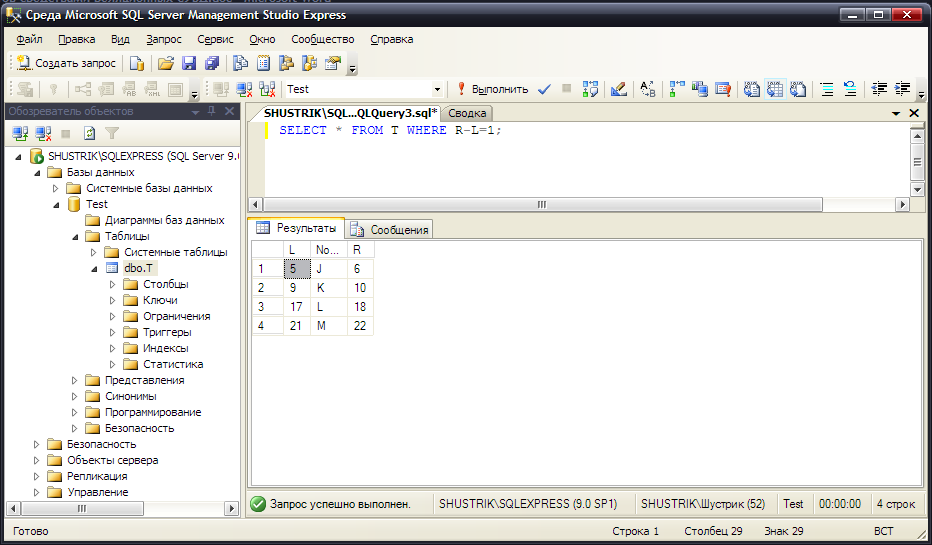Click the editor horizontal scrollbar thumb
The image size is (932, 545).
[x=543, y=204]
